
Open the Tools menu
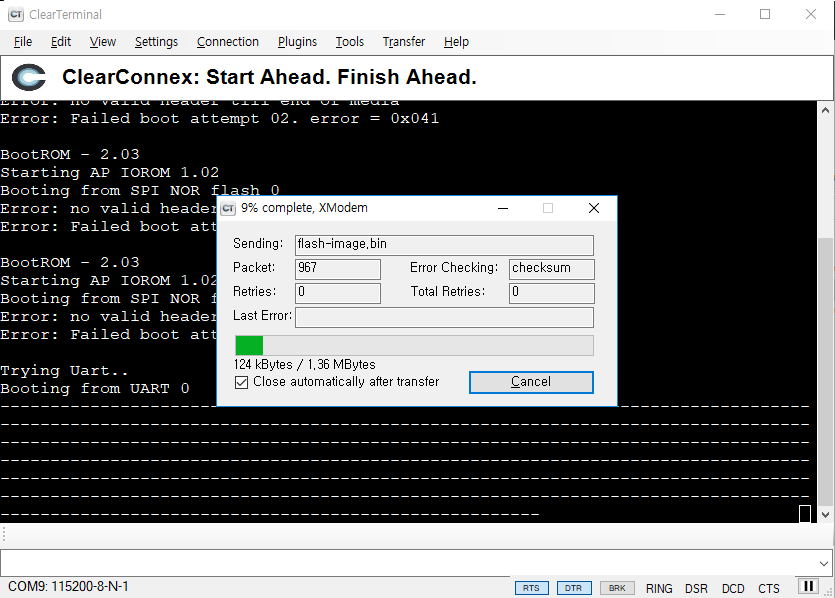(x=349, y=42)
